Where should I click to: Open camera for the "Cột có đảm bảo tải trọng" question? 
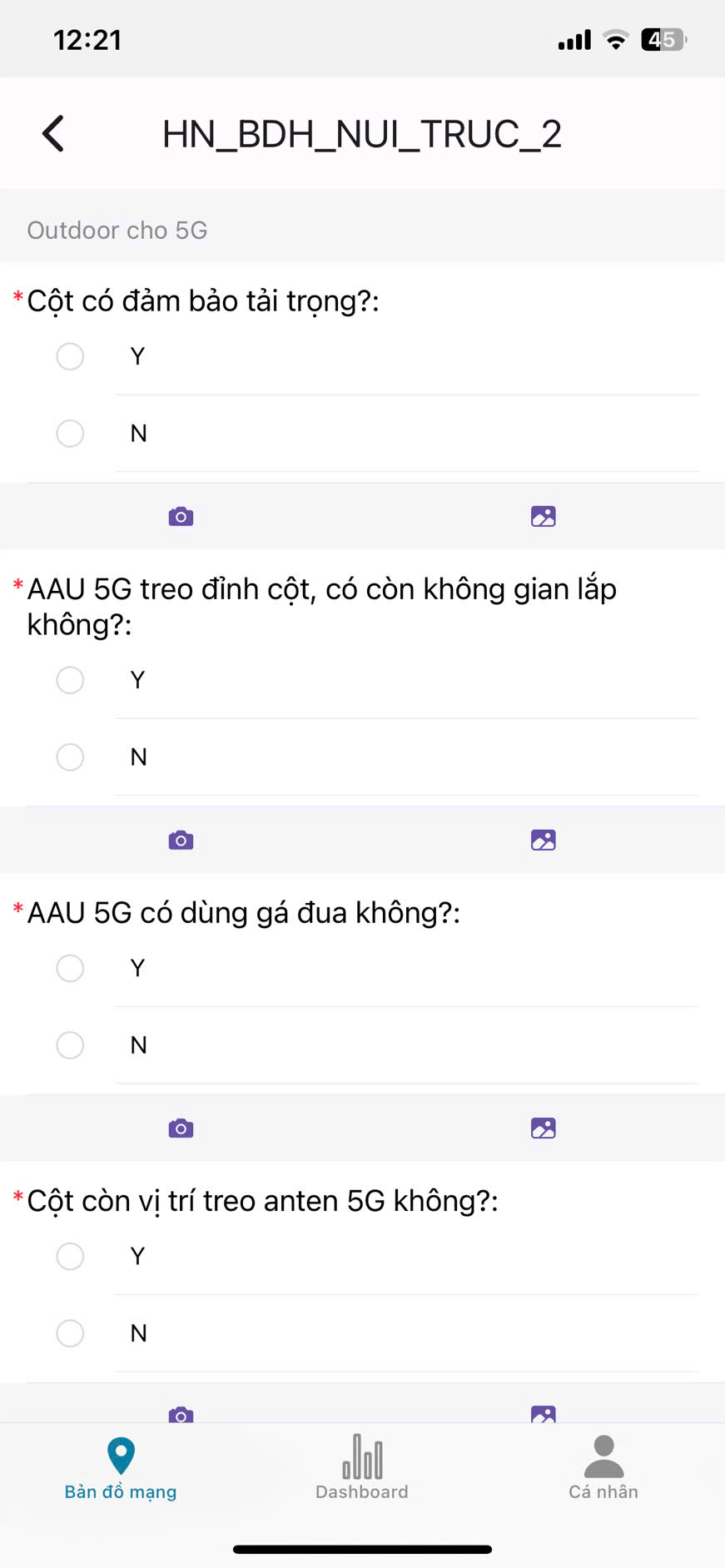coord(181,517)
